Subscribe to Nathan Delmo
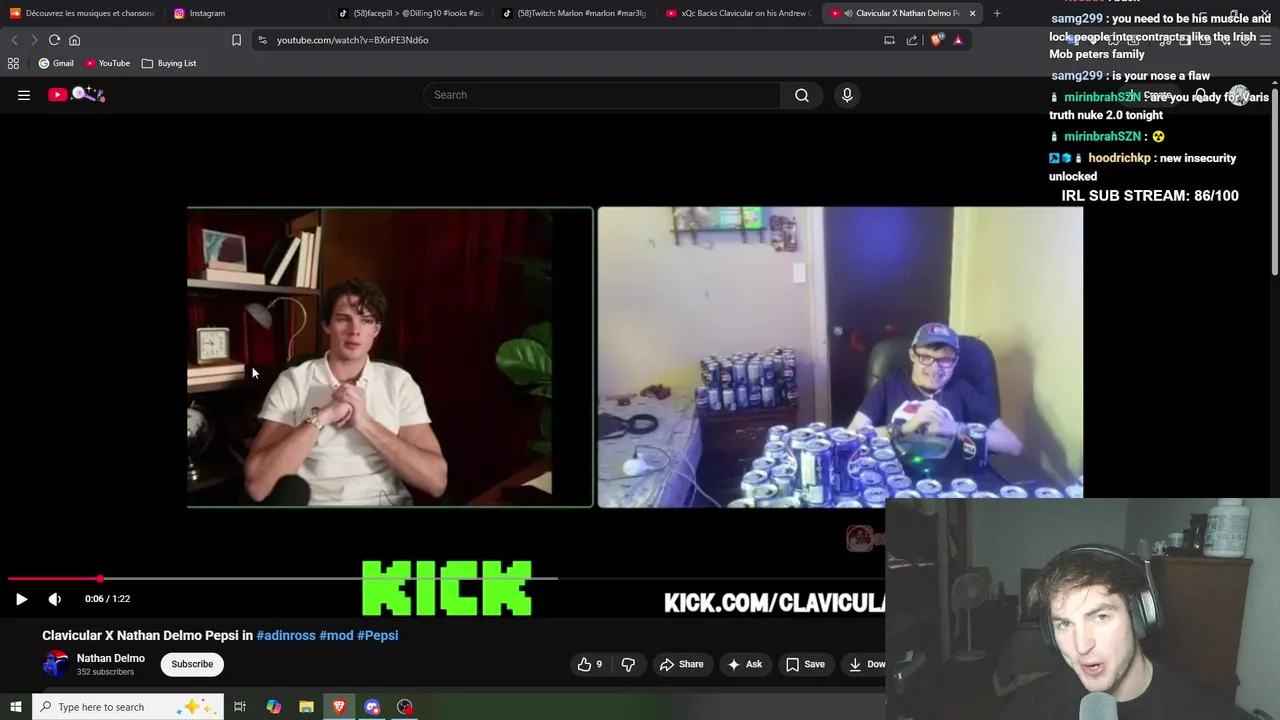This screenshot has width=1280, height=720. (192, 664)
